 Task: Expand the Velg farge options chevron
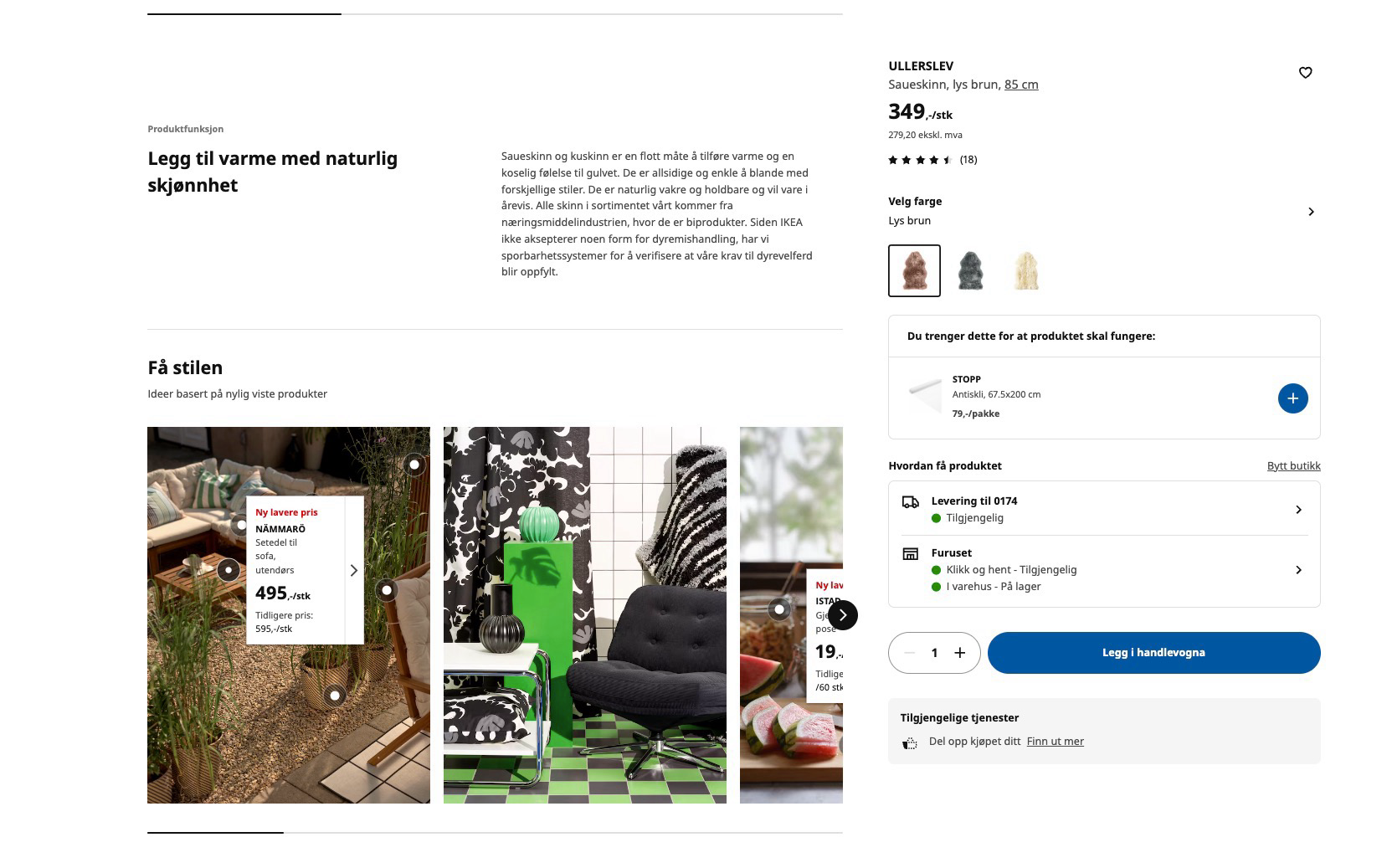click(1311, 212)
